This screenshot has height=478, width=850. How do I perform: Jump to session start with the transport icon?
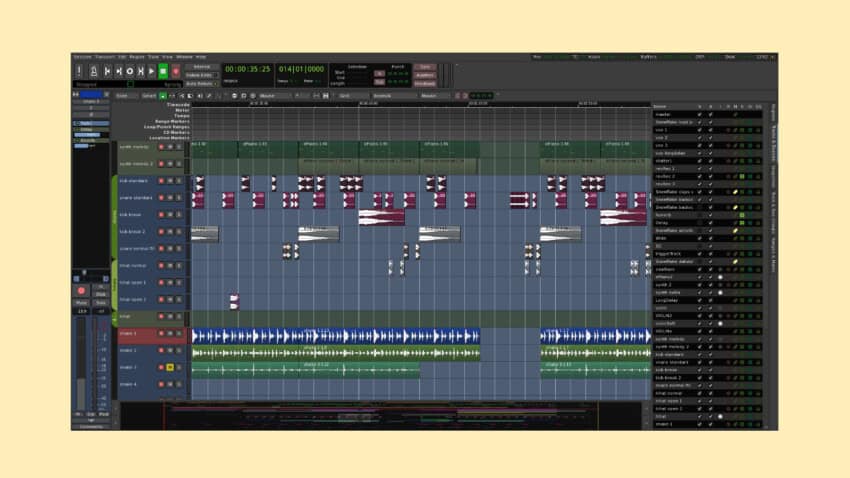(x=107, y=71)
